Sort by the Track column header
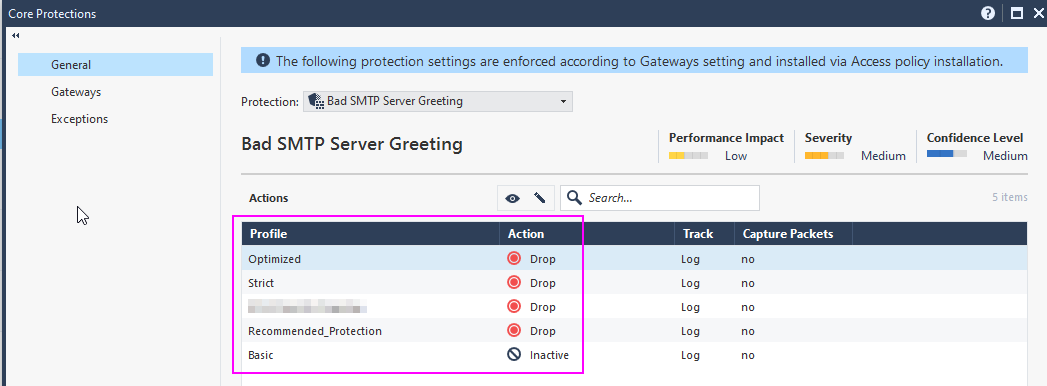The height and width of the screenshot is (386, 1047). pos(704,234)
